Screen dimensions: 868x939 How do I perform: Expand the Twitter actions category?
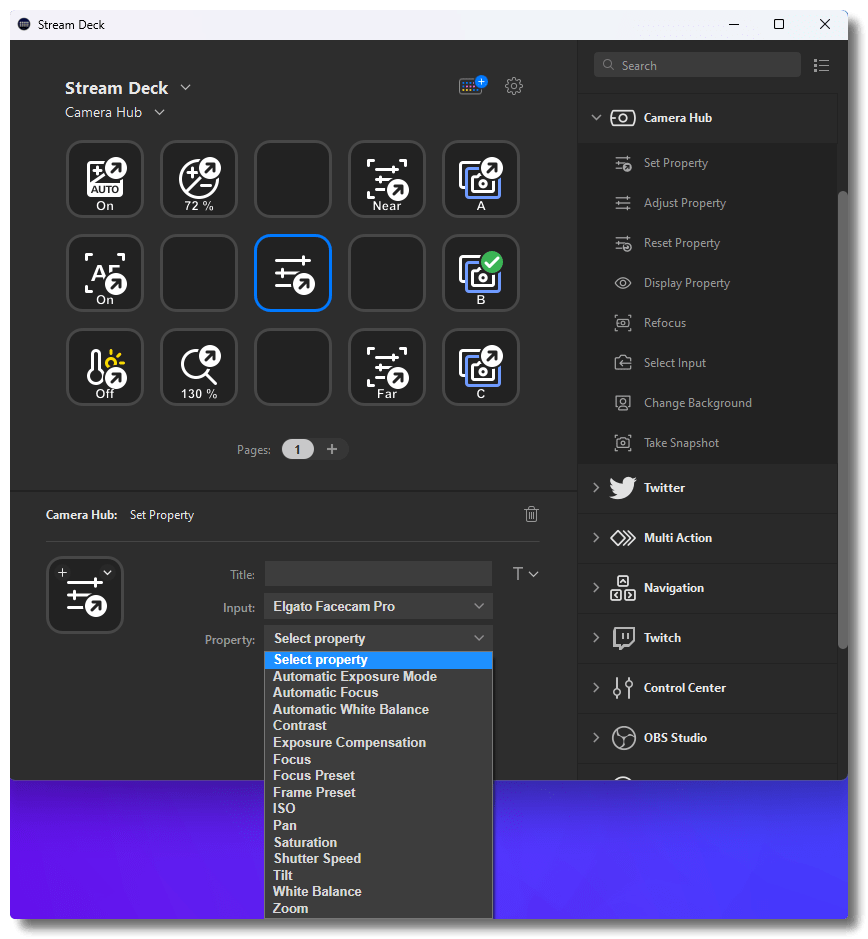coord(662,488)
